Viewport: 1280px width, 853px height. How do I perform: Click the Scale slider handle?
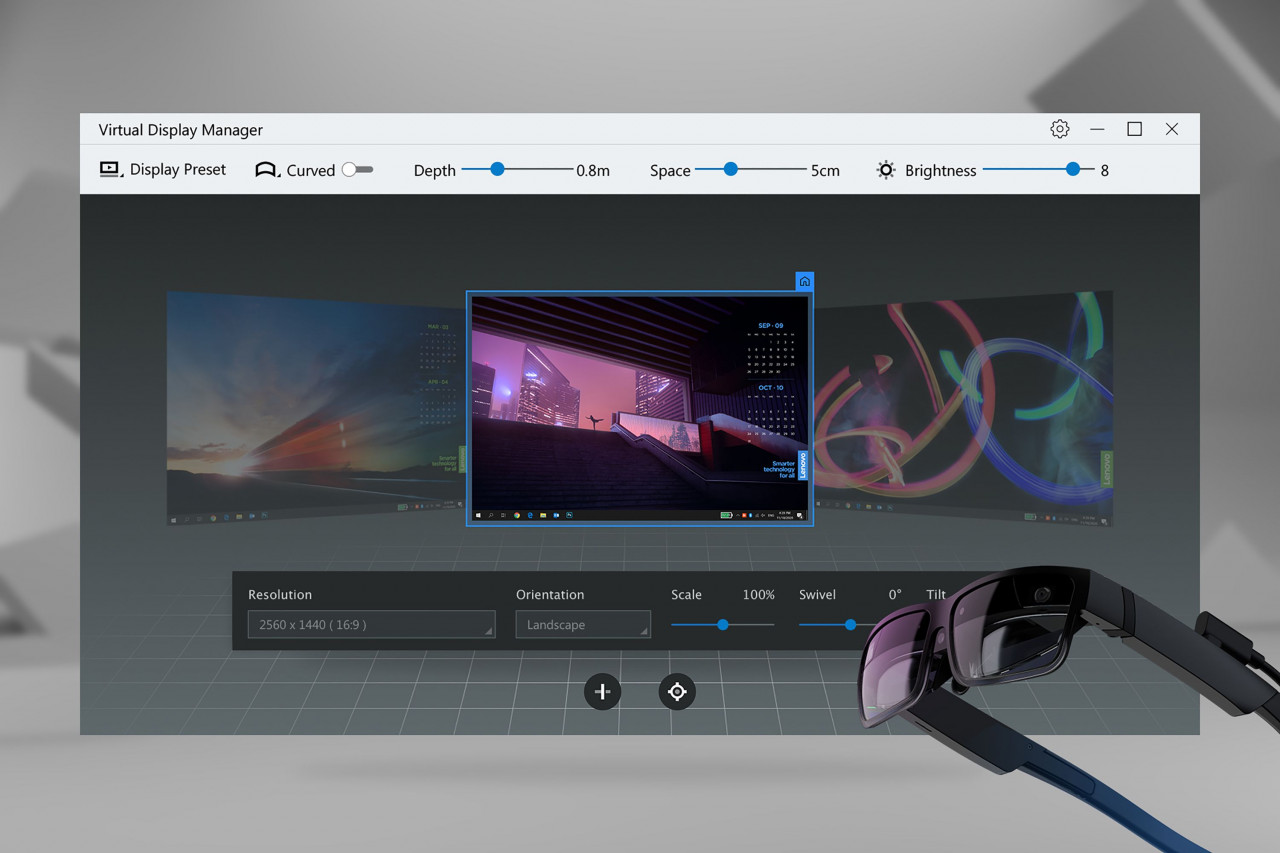pos(722,625)
